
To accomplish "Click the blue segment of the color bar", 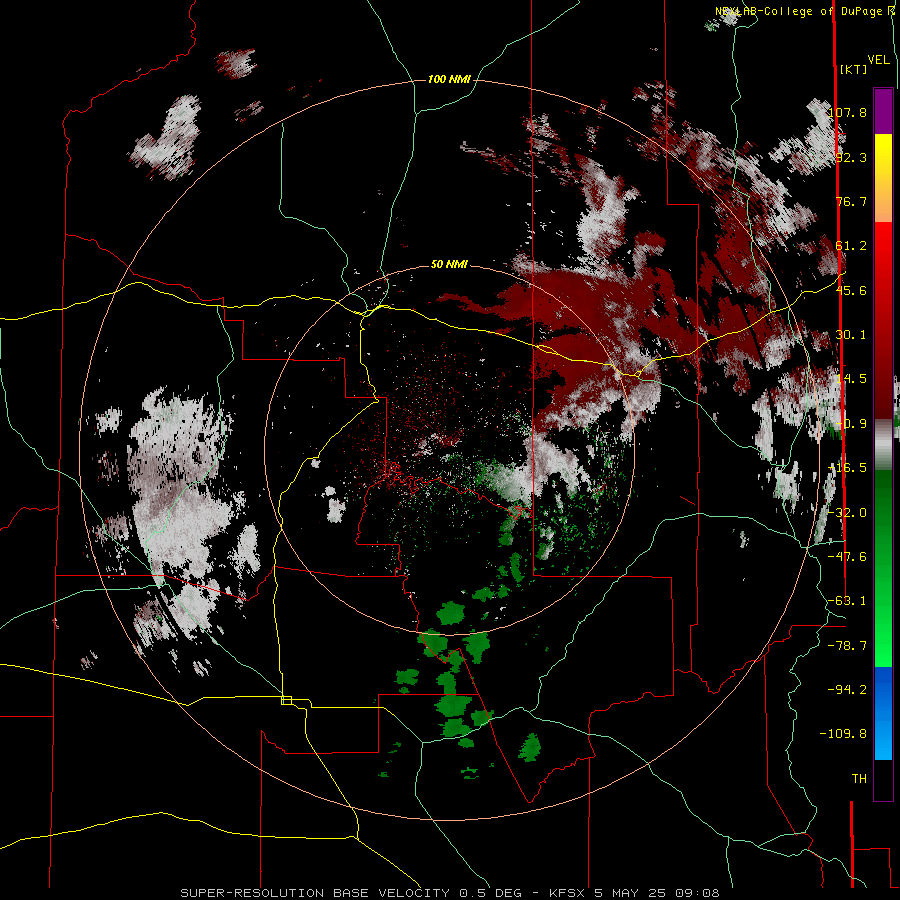I will click(883, 713).
